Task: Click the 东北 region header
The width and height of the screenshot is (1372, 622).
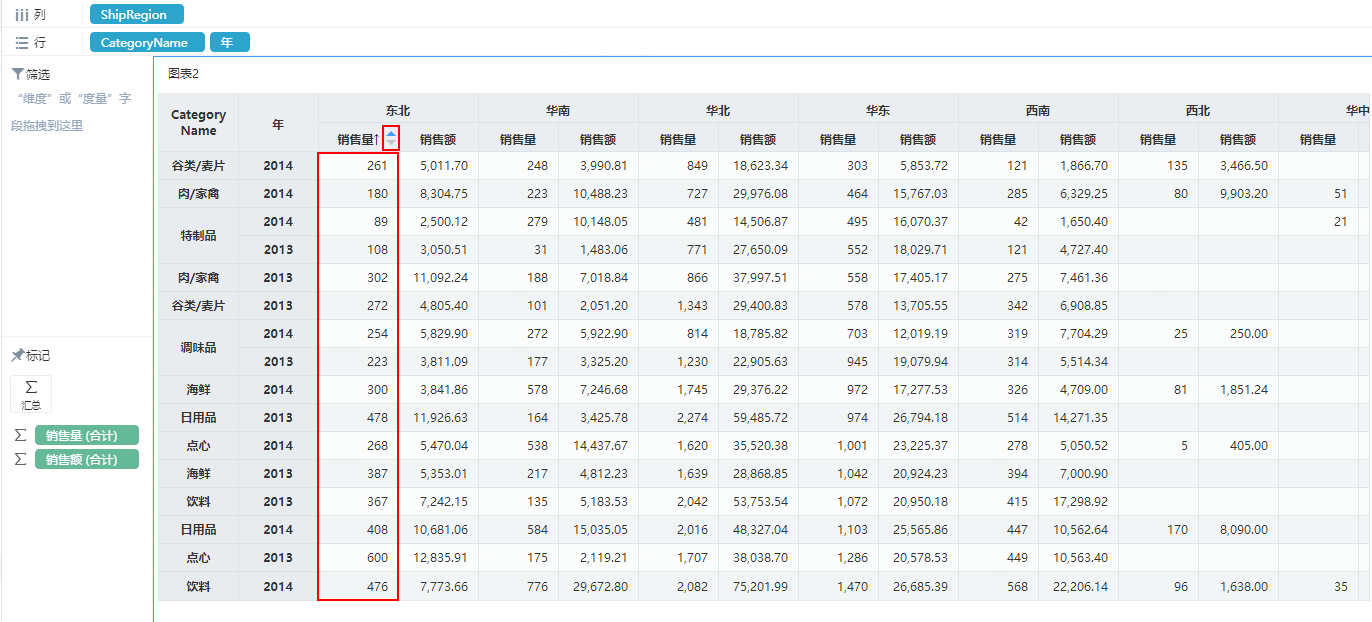Action: click(x=398, y=110)
